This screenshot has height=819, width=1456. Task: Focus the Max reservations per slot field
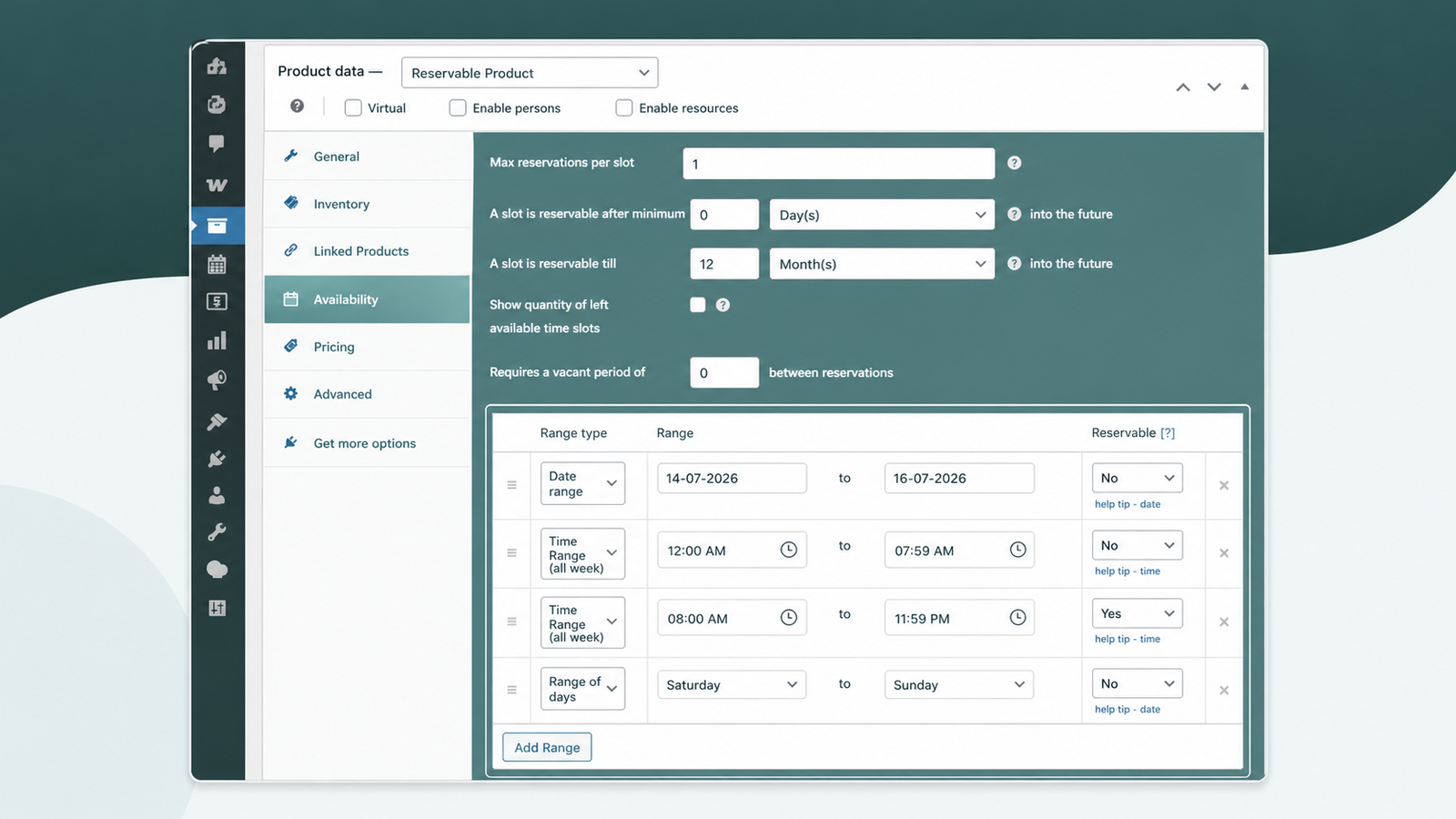pyautogui.click(x=839, y=164)
